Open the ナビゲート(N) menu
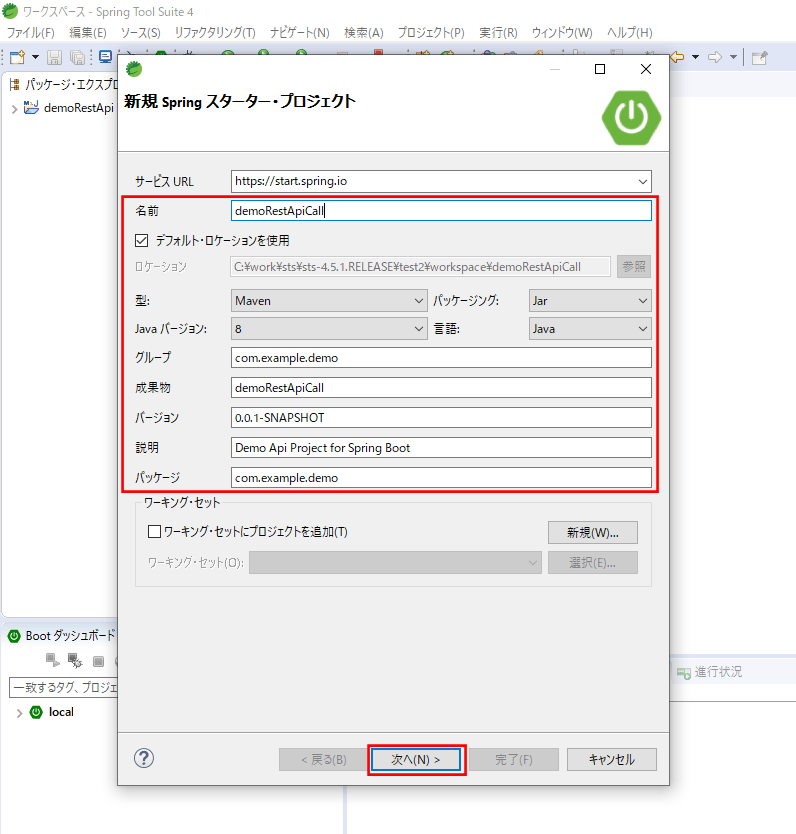The width and height of the screenshot is (796, 834). [300, 33]
